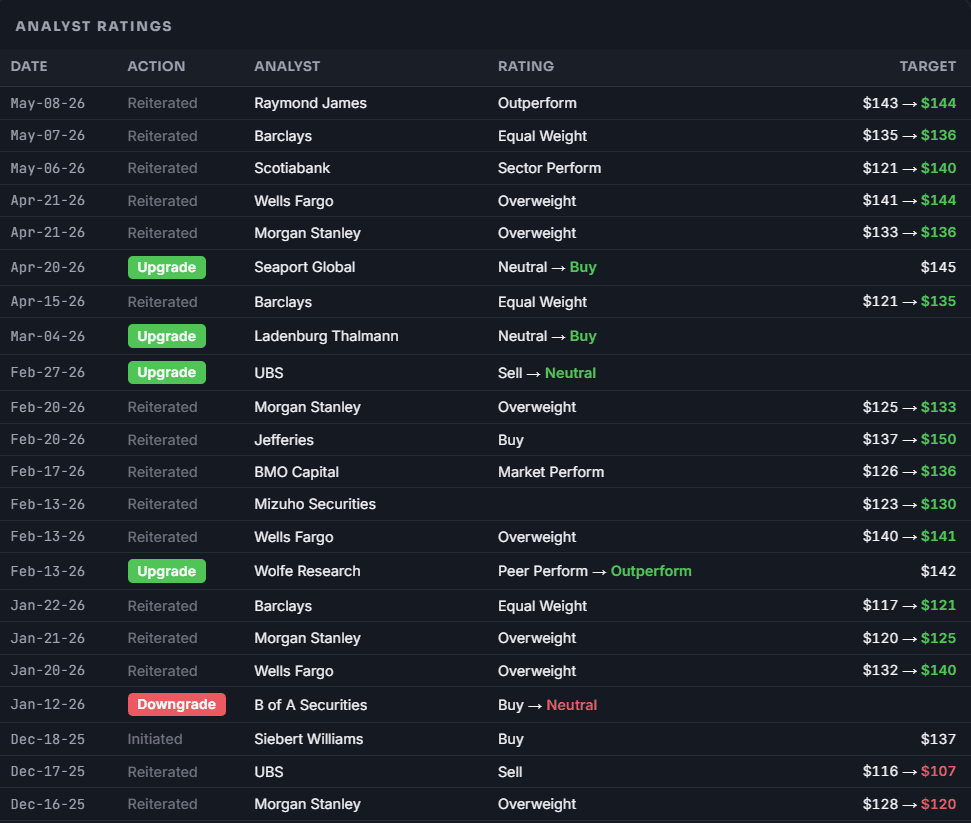Click the Market Perform rating
This screenshot has width=971, height=823.
pyautogui.click(x=551, y=472)
